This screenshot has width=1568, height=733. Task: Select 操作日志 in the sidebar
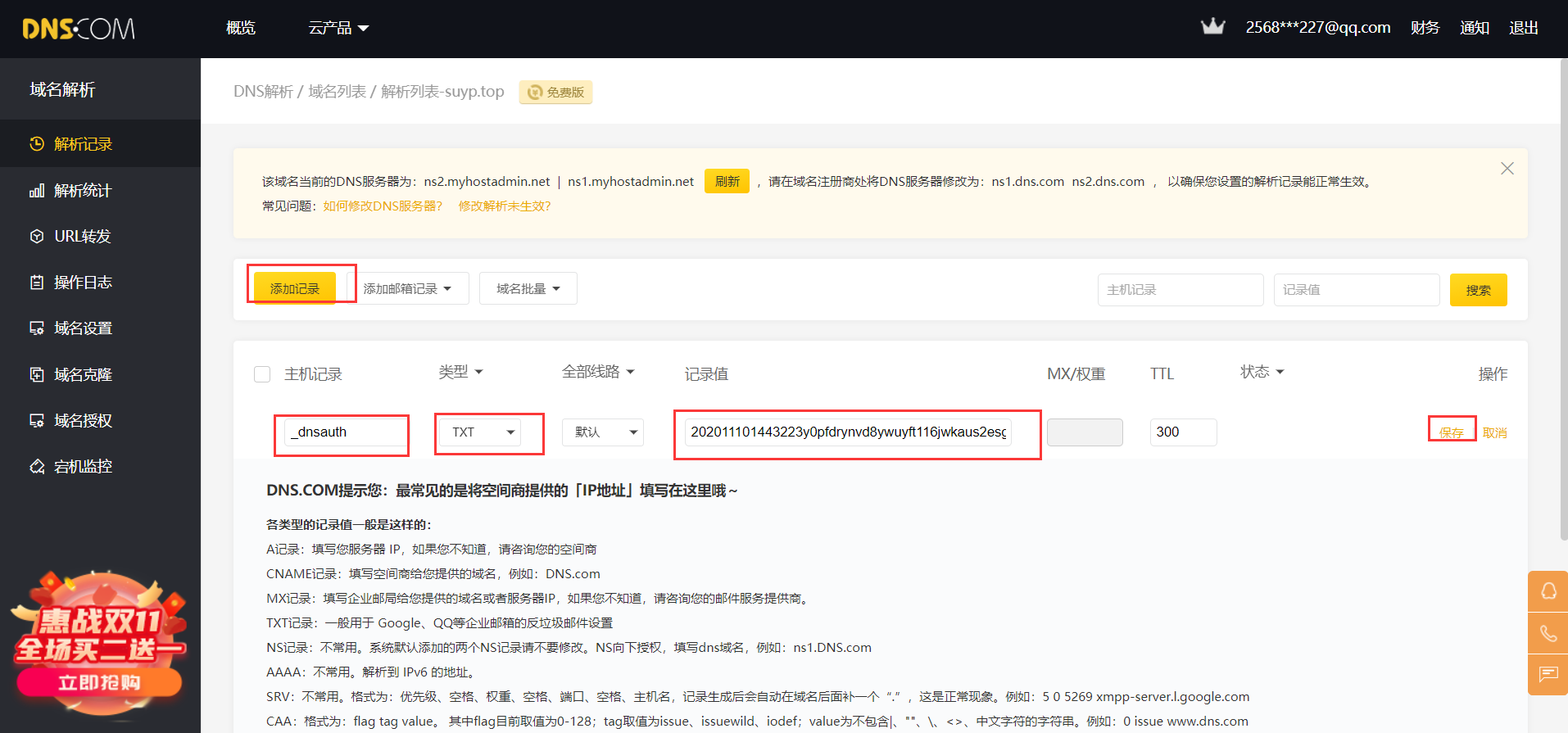click(100, 283)
